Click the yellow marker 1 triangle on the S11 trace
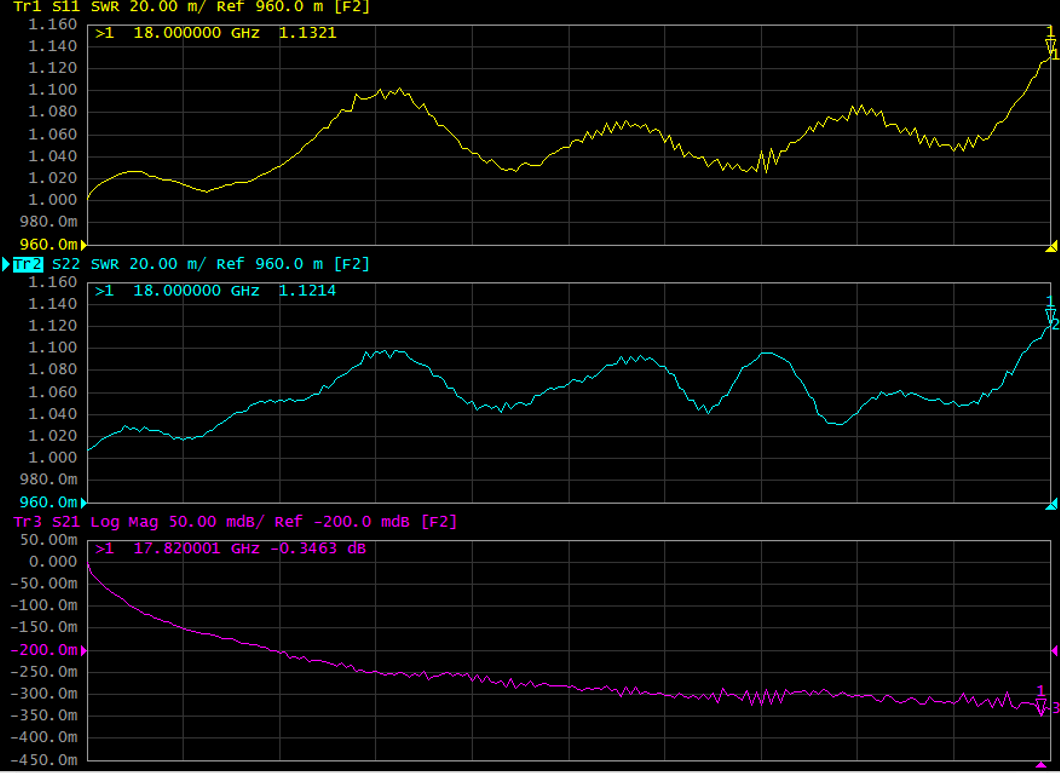 point(1050,46)
